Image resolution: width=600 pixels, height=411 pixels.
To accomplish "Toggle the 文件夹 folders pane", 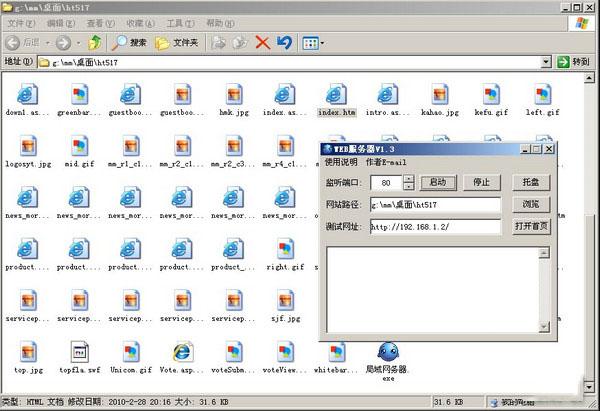I will pyautogui.click(x=177, y=42).
